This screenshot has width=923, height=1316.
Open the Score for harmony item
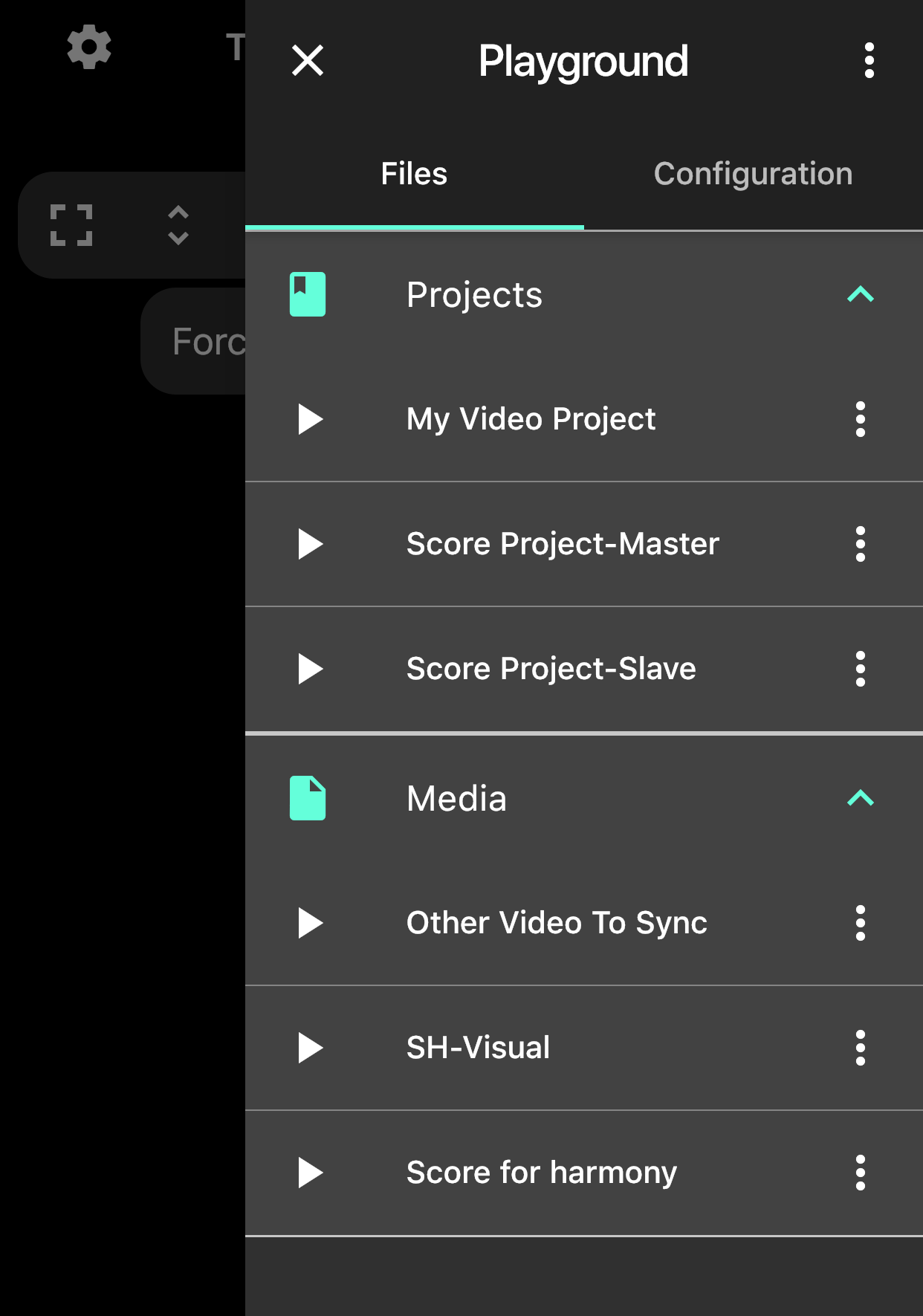pyautogui.click(x=541, y=1173)
